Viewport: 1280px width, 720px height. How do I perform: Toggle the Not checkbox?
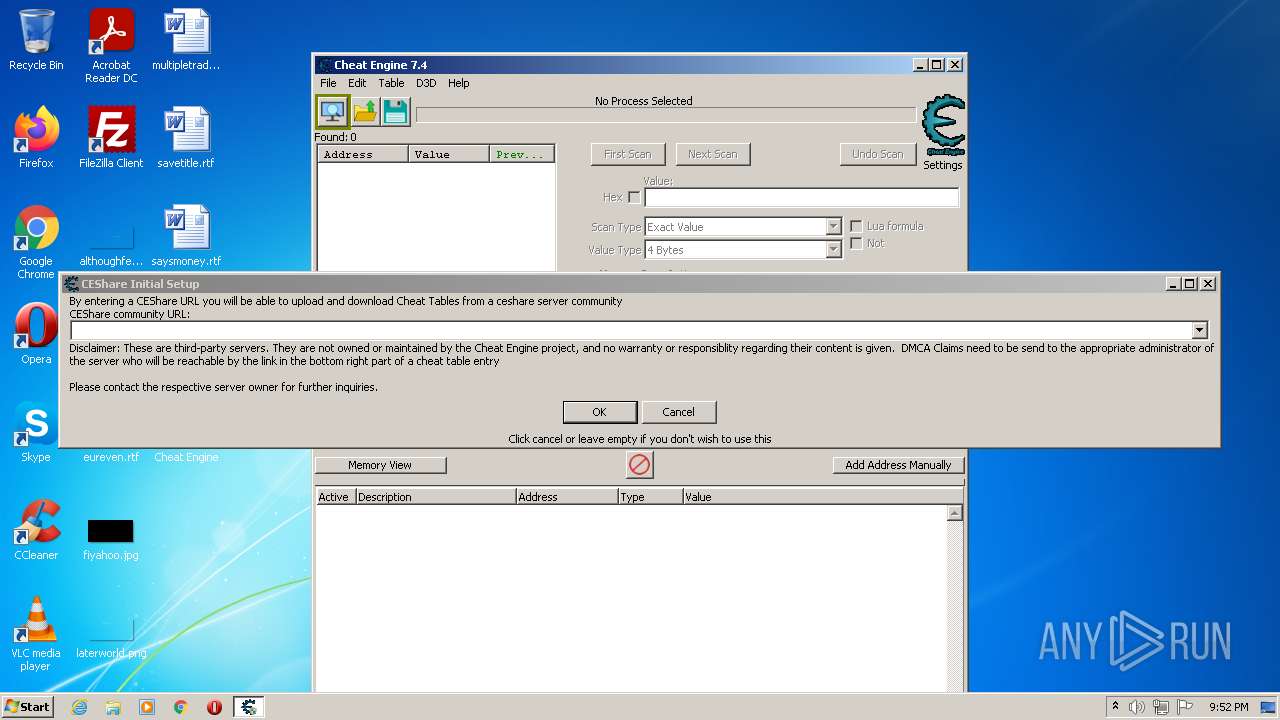click(856, 243)
